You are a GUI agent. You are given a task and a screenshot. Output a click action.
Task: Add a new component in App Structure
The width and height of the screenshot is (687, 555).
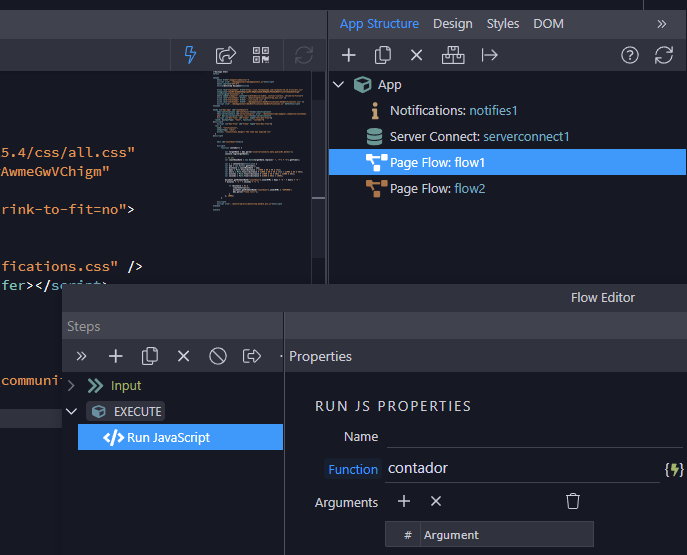(349, 55)
